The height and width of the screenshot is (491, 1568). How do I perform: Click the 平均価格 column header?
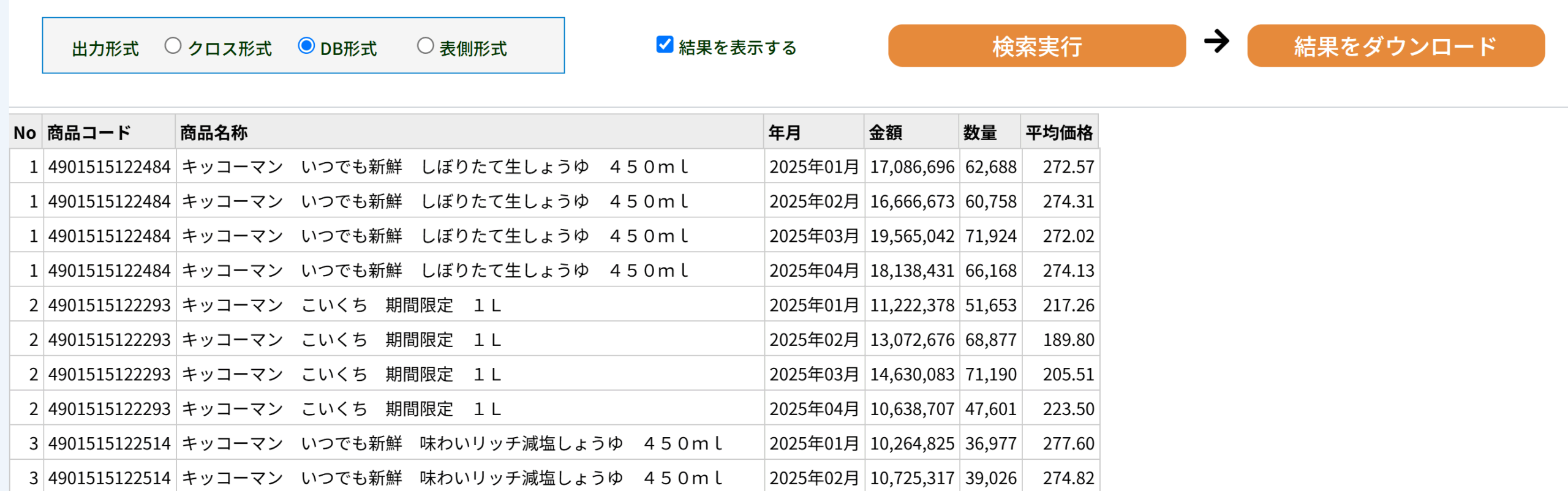click(x=1060, y=132)
